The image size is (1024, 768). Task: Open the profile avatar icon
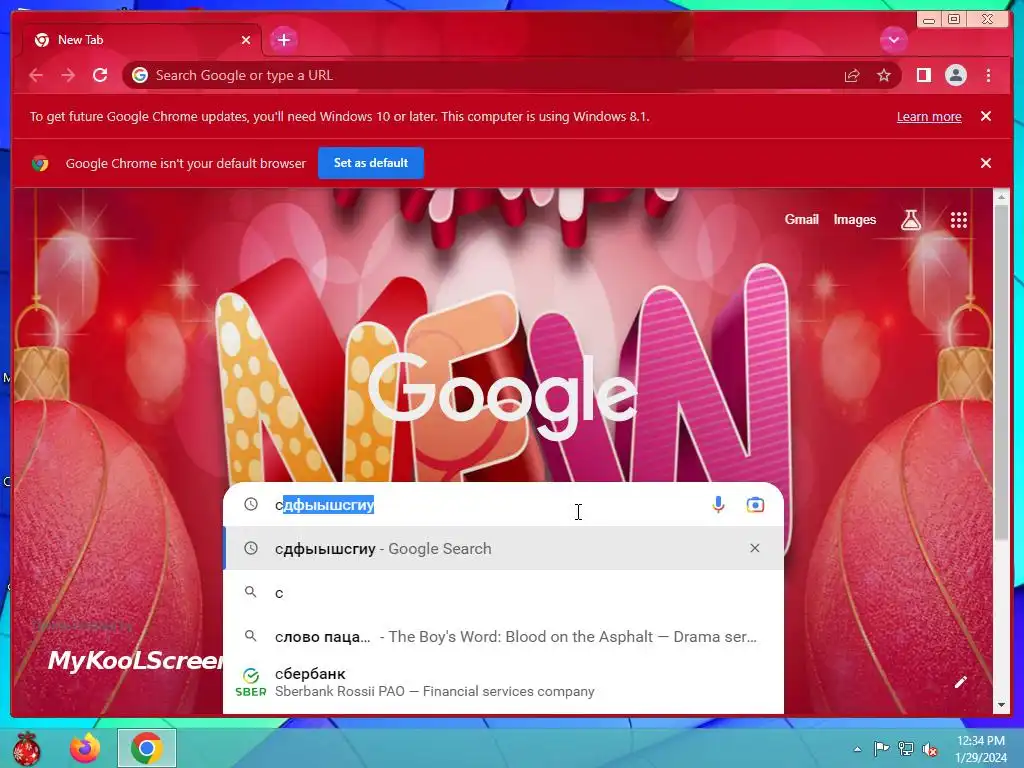click(955, 76)
